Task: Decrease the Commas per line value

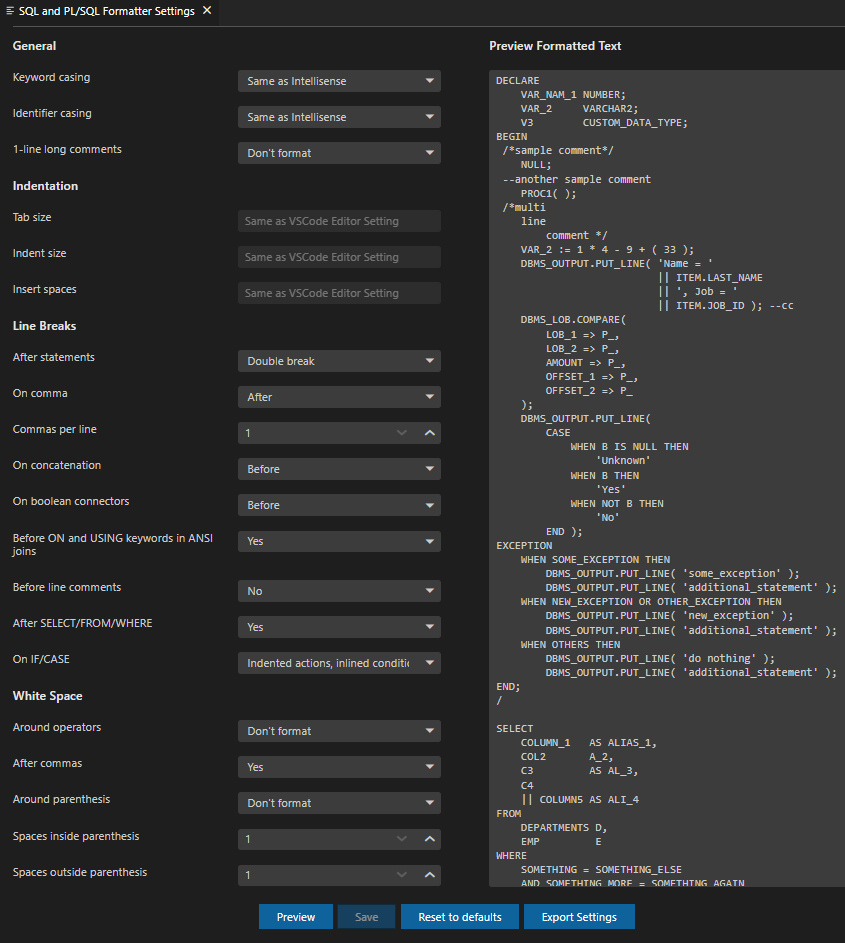Action: [x=402, y=433]
